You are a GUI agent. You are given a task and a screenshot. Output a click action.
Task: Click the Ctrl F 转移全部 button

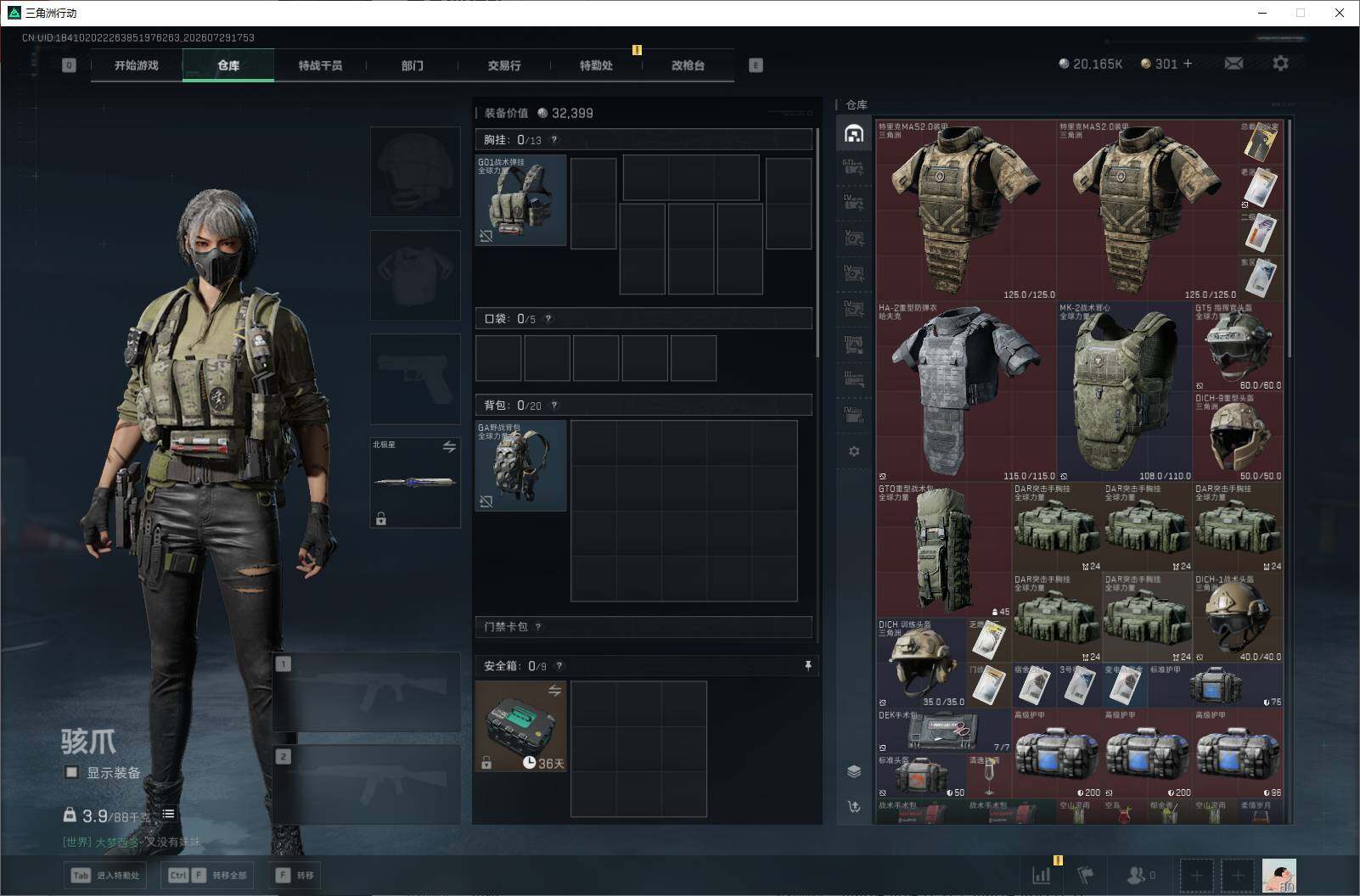point(207,875)
